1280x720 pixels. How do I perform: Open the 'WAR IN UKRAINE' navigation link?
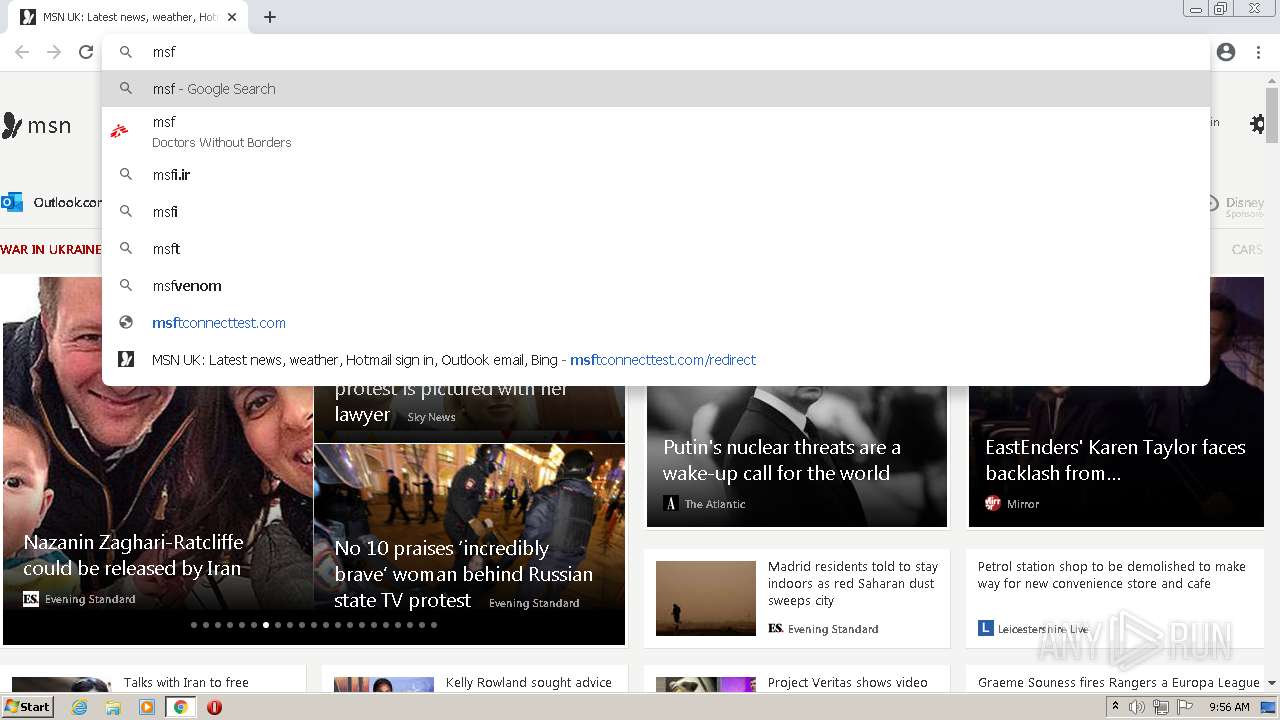[x=51, y=250]
